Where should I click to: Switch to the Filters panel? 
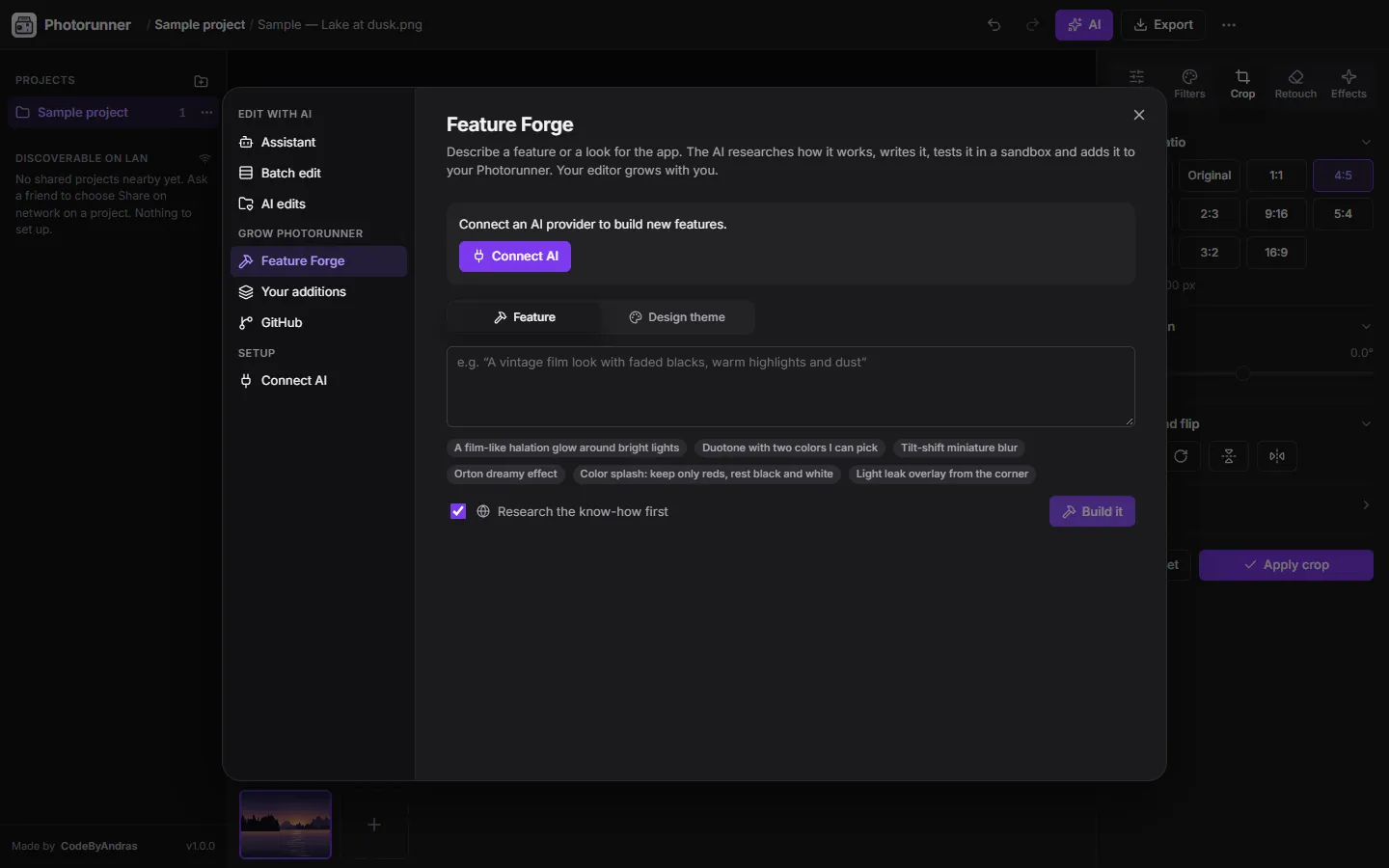(1190, 84)
